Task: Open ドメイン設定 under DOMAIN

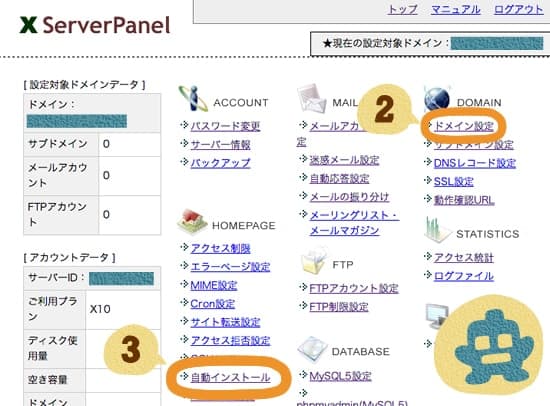Action: 464,126
